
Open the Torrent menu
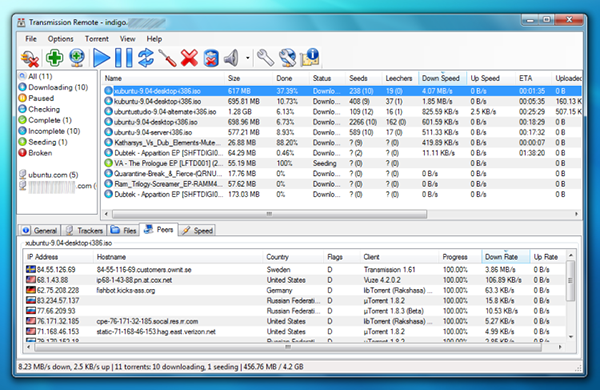[96, 39]
